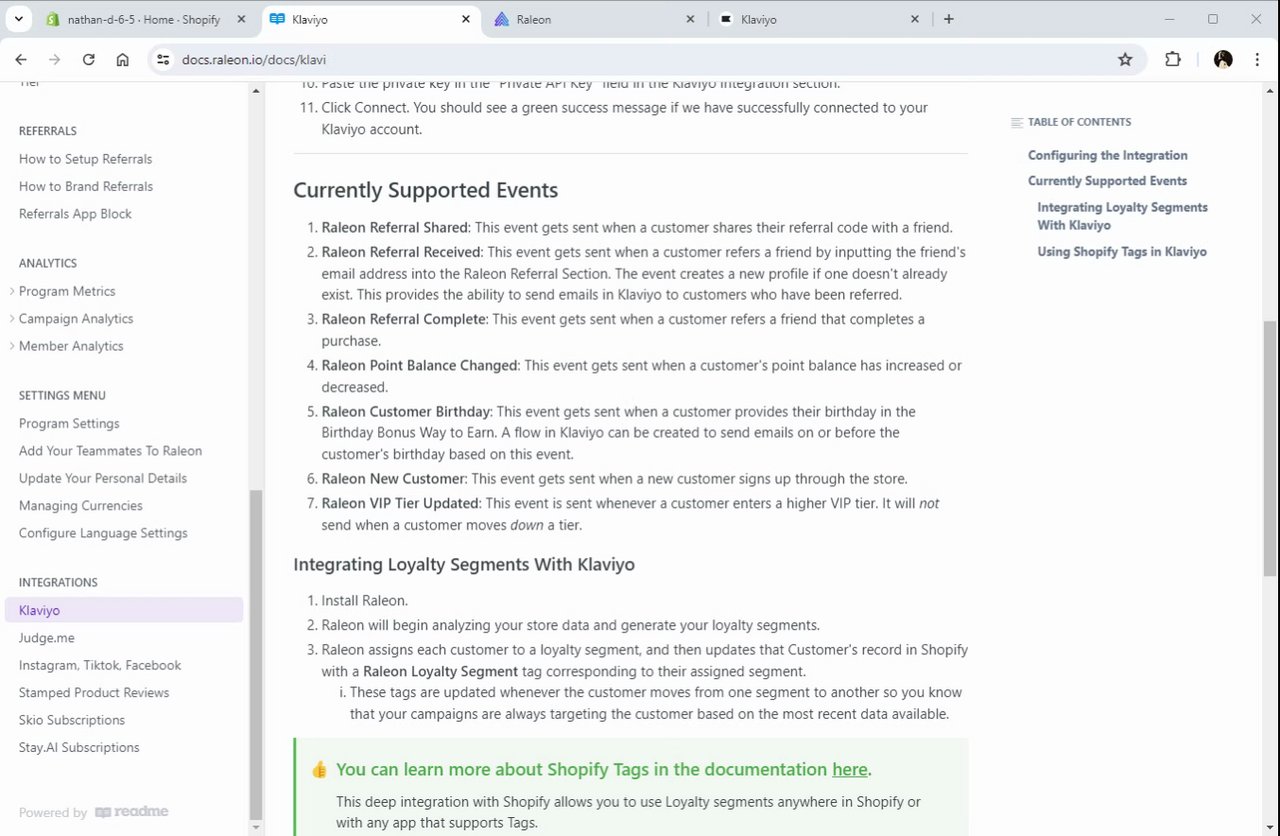Click the 'Raleon New Customer' bold text

[x=393, y=479]
